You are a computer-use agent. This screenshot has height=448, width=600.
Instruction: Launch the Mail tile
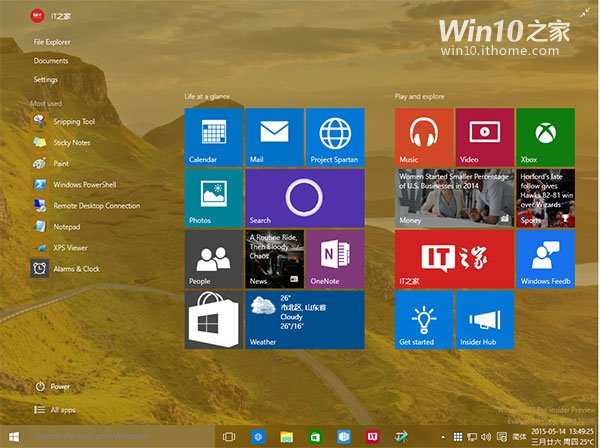(274, 137)
